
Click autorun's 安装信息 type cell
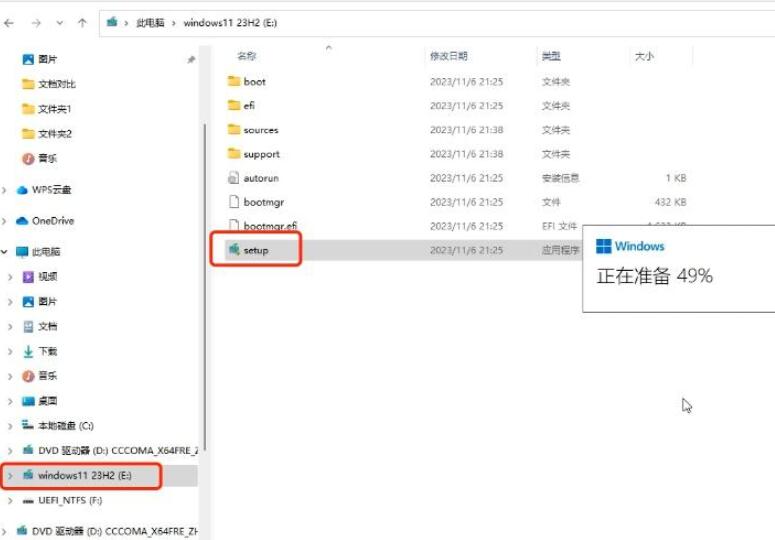pyautogui.click(x=560, y=178)
